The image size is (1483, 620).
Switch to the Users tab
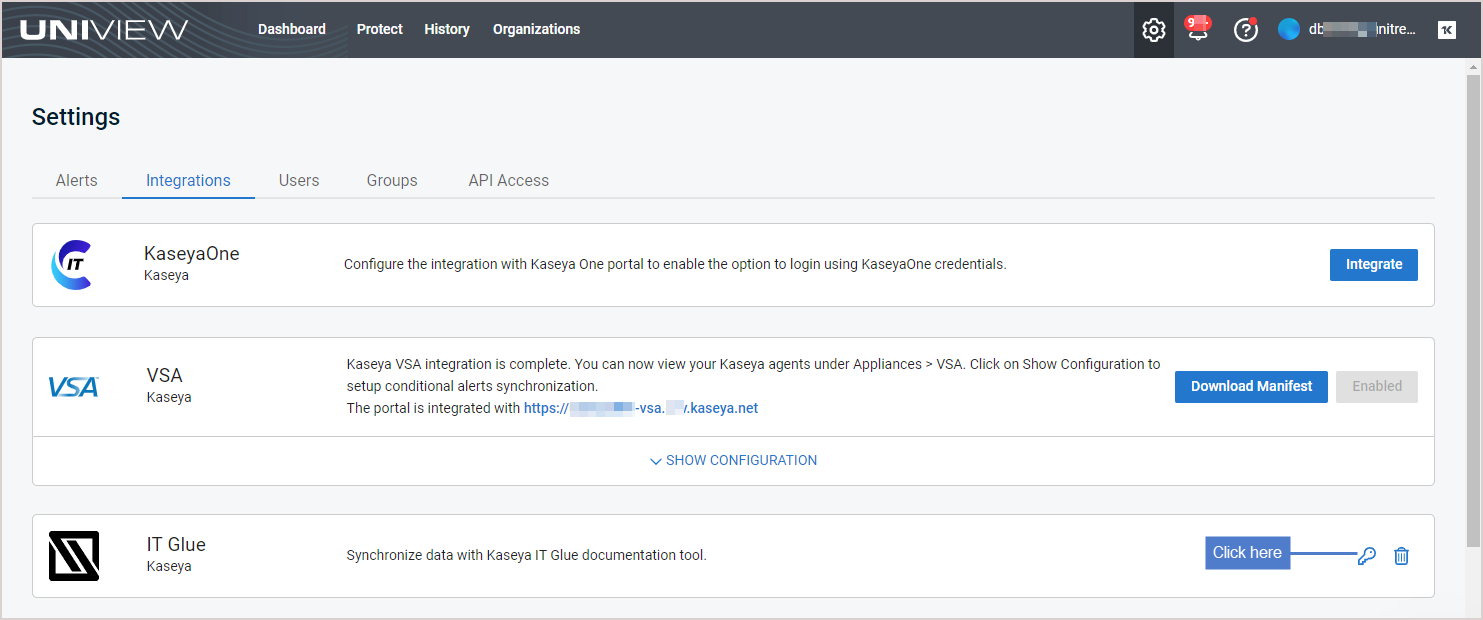[299, 181]
